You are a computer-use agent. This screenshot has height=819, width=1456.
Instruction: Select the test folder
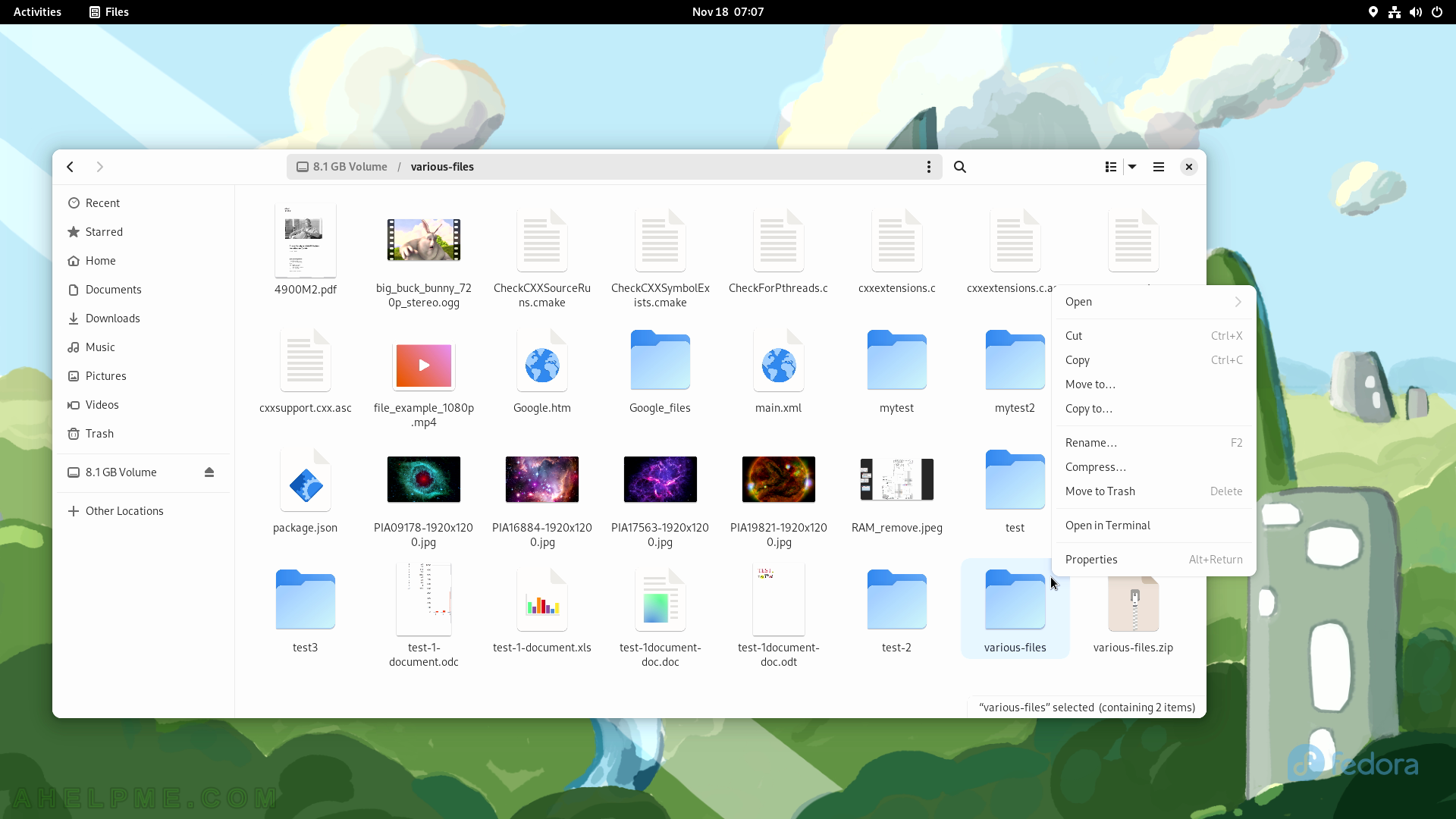1015,480
